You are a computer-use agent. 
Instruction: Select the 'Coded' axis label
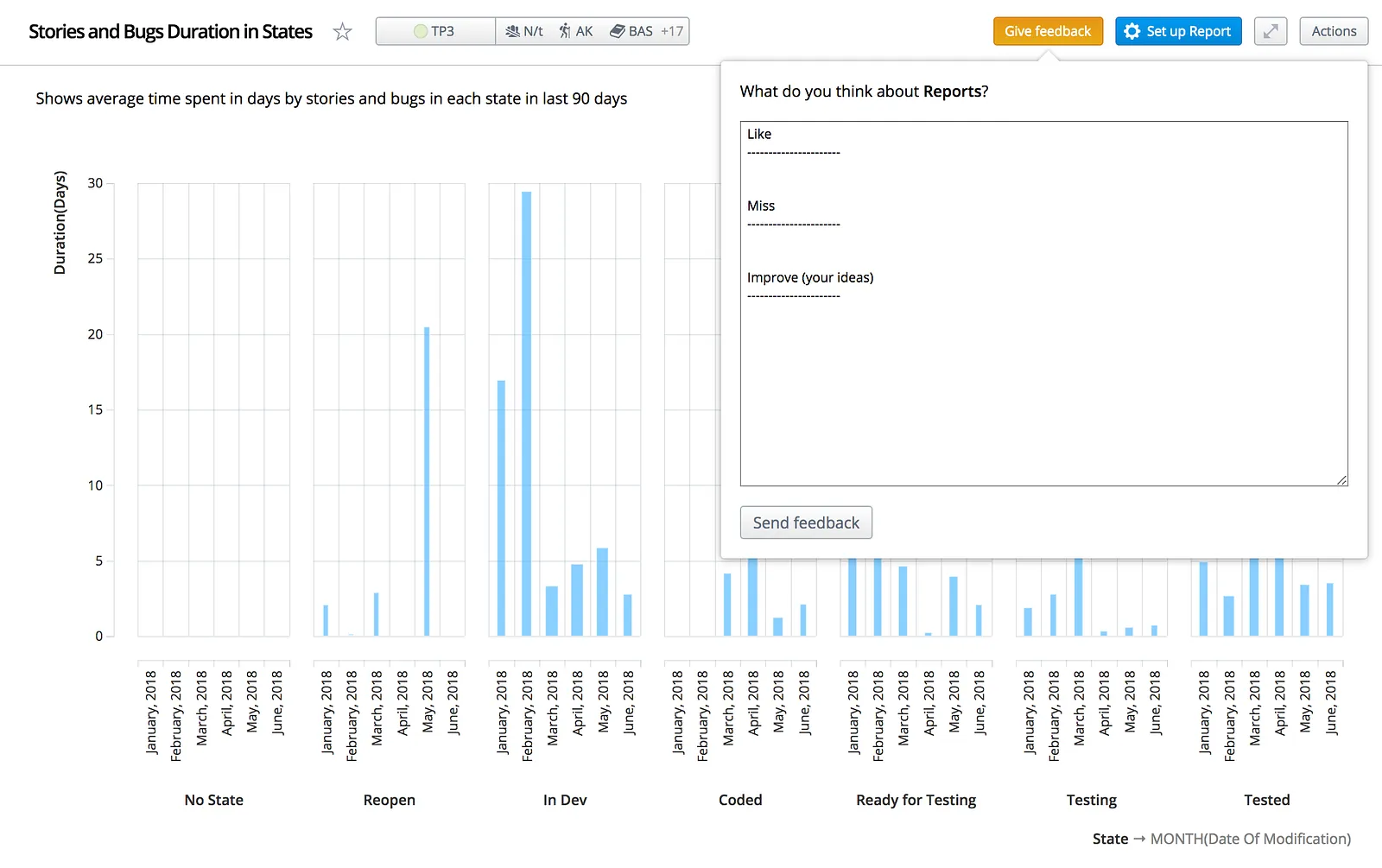tap(740, 800)
